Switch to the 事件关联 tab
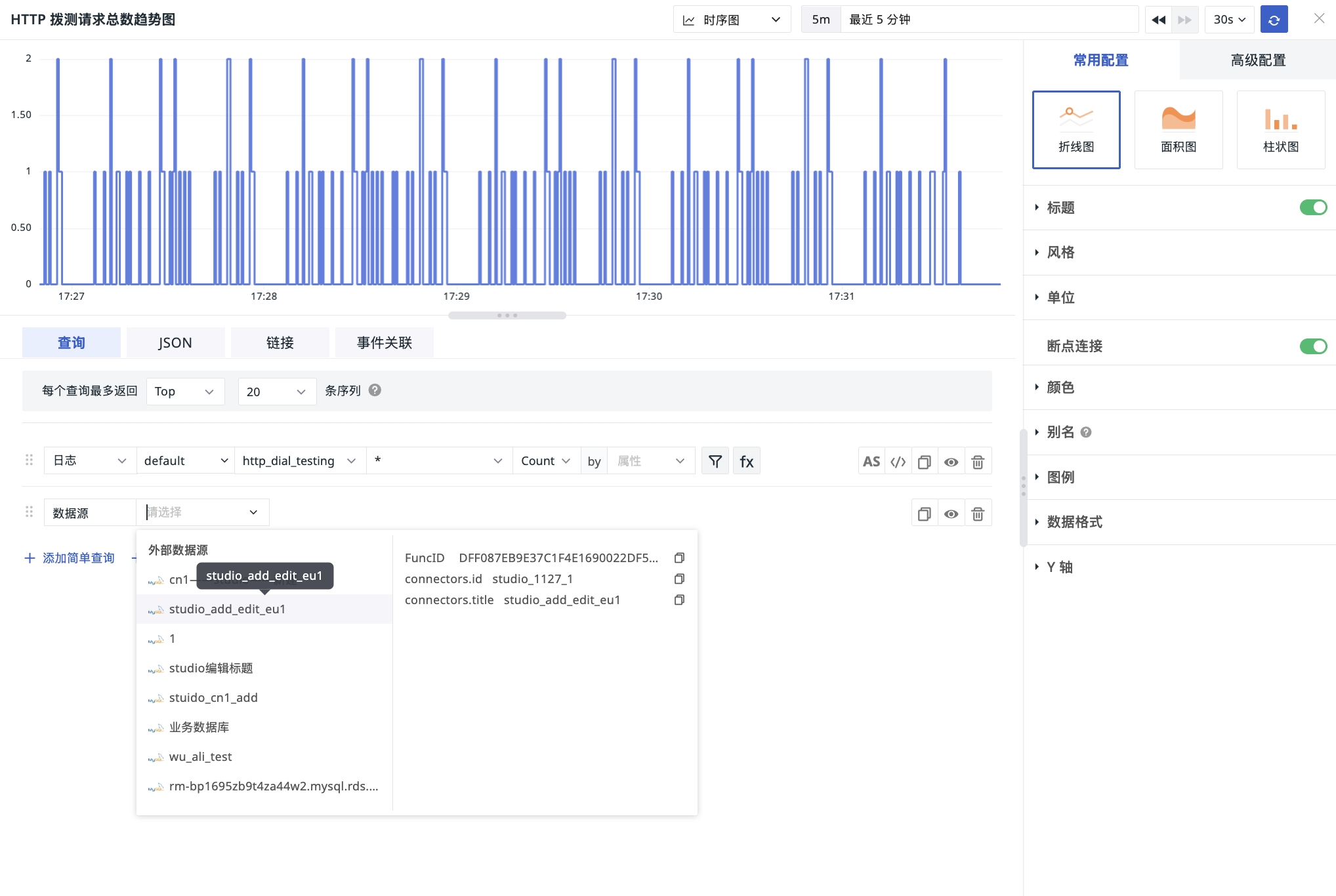 (385, 342)
